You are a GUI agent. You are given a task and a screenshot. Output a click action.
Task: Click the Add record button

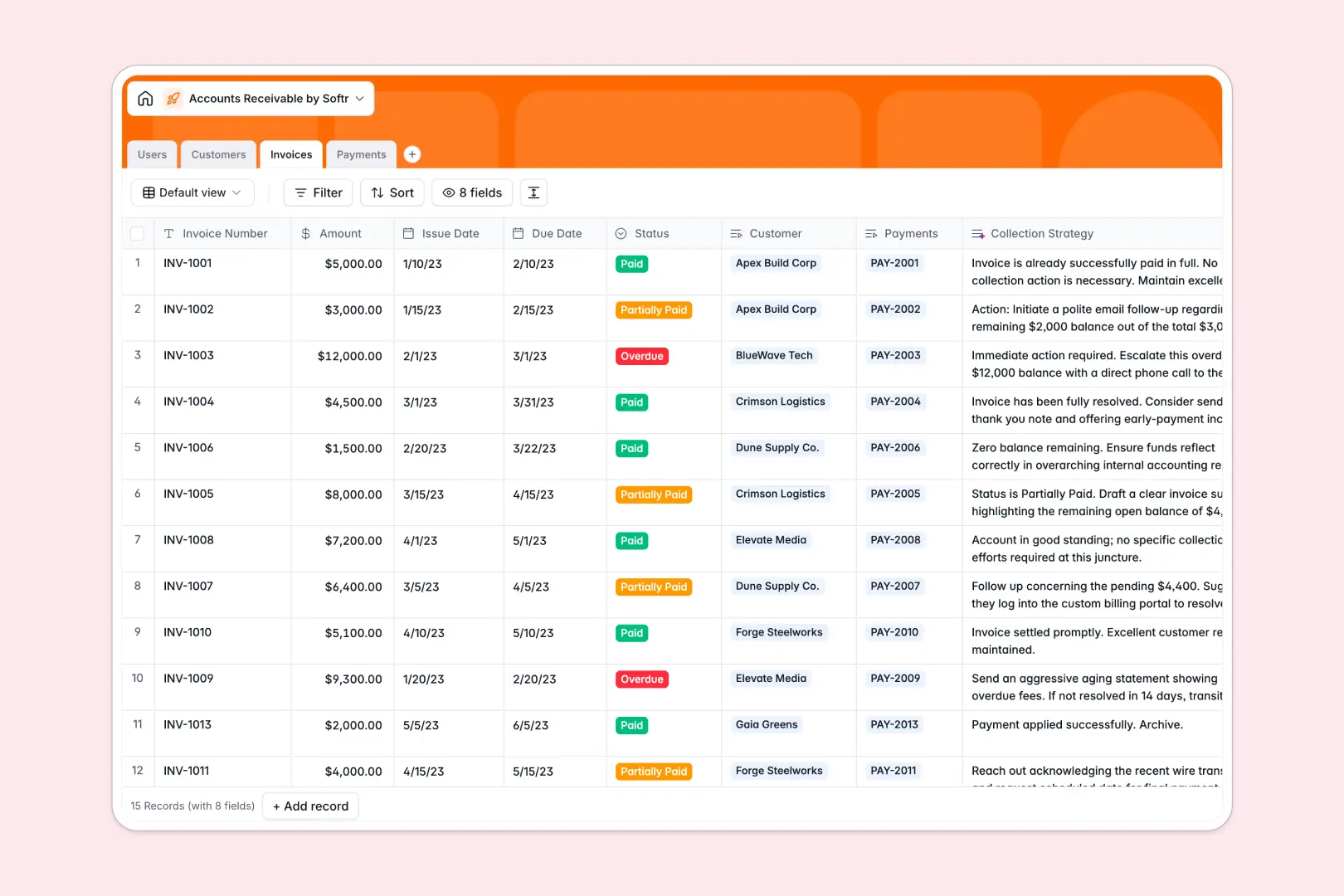pos(310,806)
